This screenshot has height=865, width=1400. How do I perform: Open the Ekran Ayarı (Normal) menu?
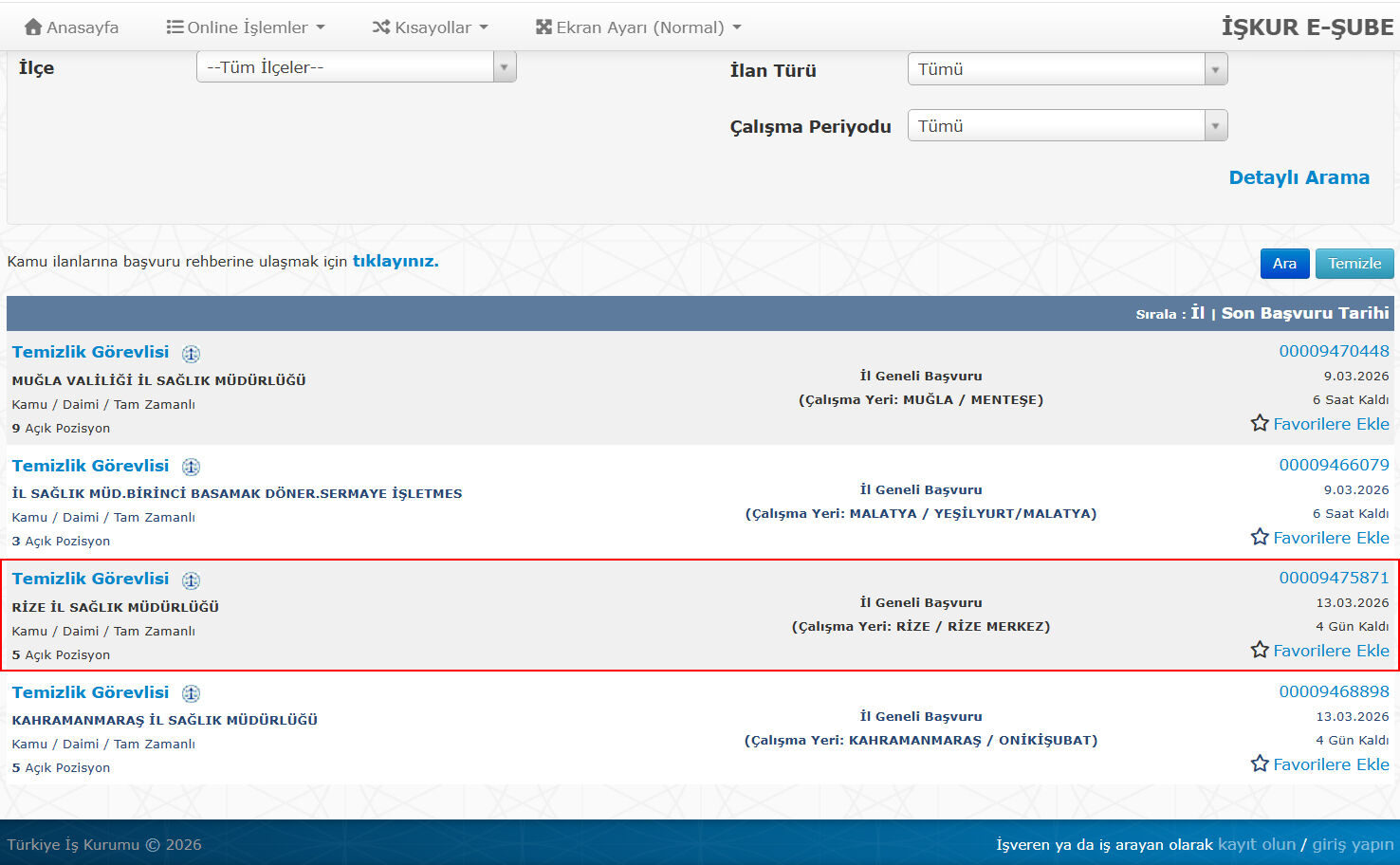point(638,28)
